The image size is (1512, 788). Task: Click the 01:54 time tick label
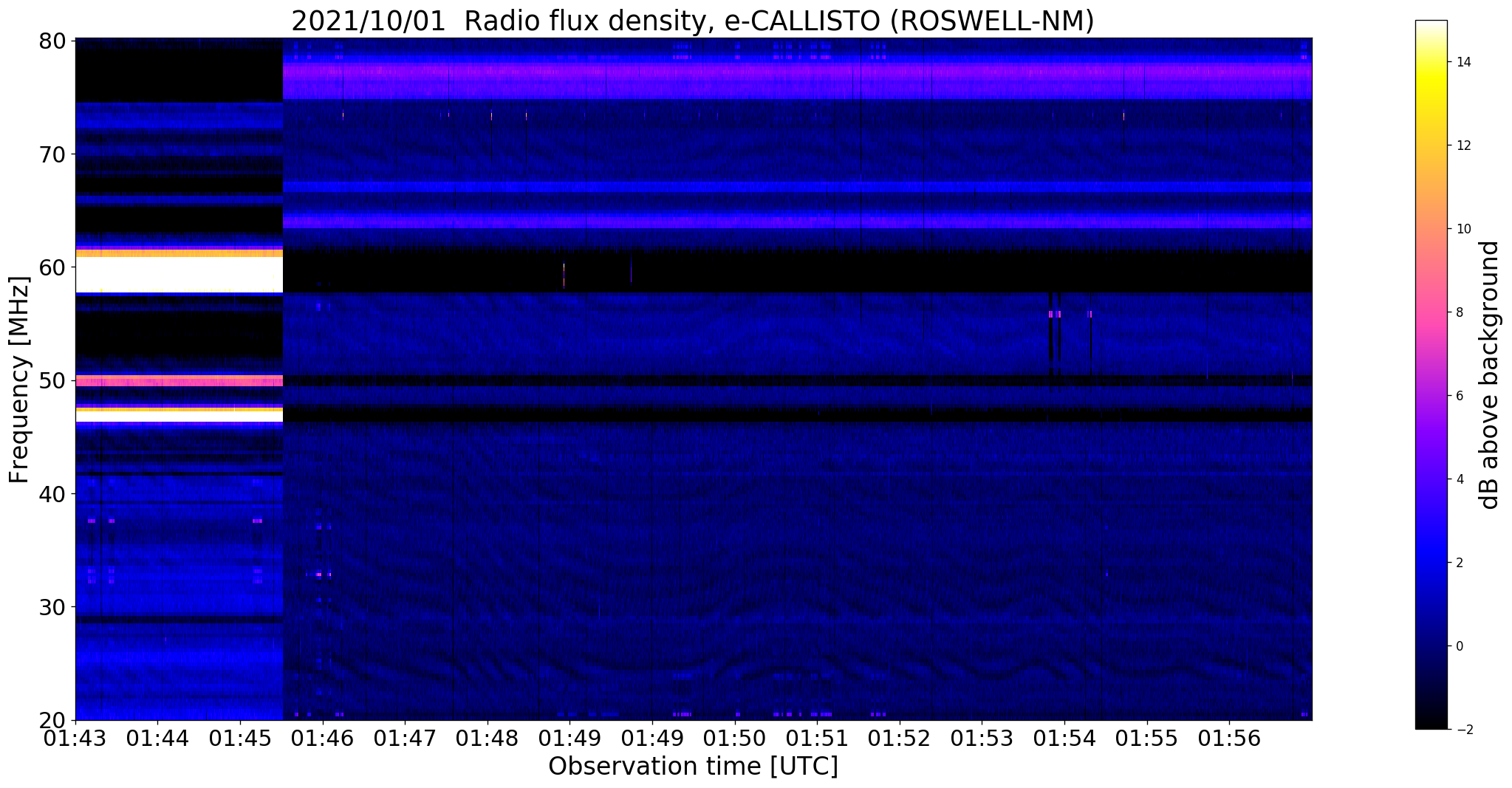coord(1064,739)
